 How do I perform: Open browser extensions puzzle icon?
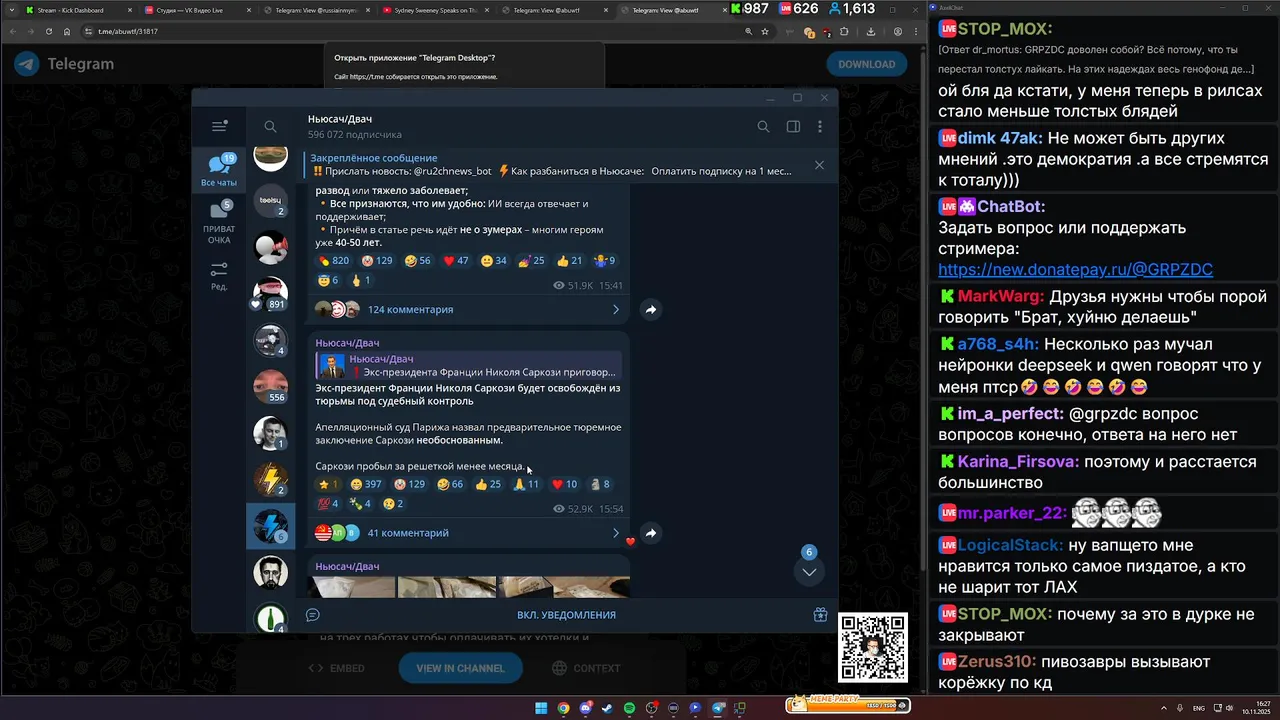[x=844, y=31]
